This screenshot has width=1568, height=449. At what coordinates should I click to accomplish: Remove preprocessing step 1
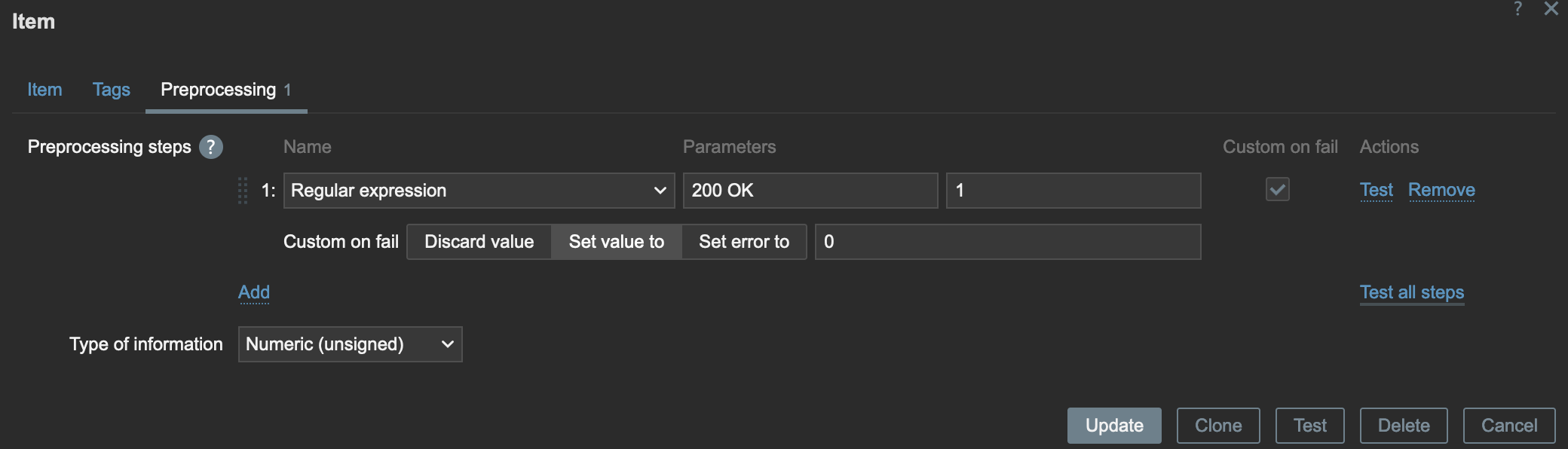(1441, 190)
